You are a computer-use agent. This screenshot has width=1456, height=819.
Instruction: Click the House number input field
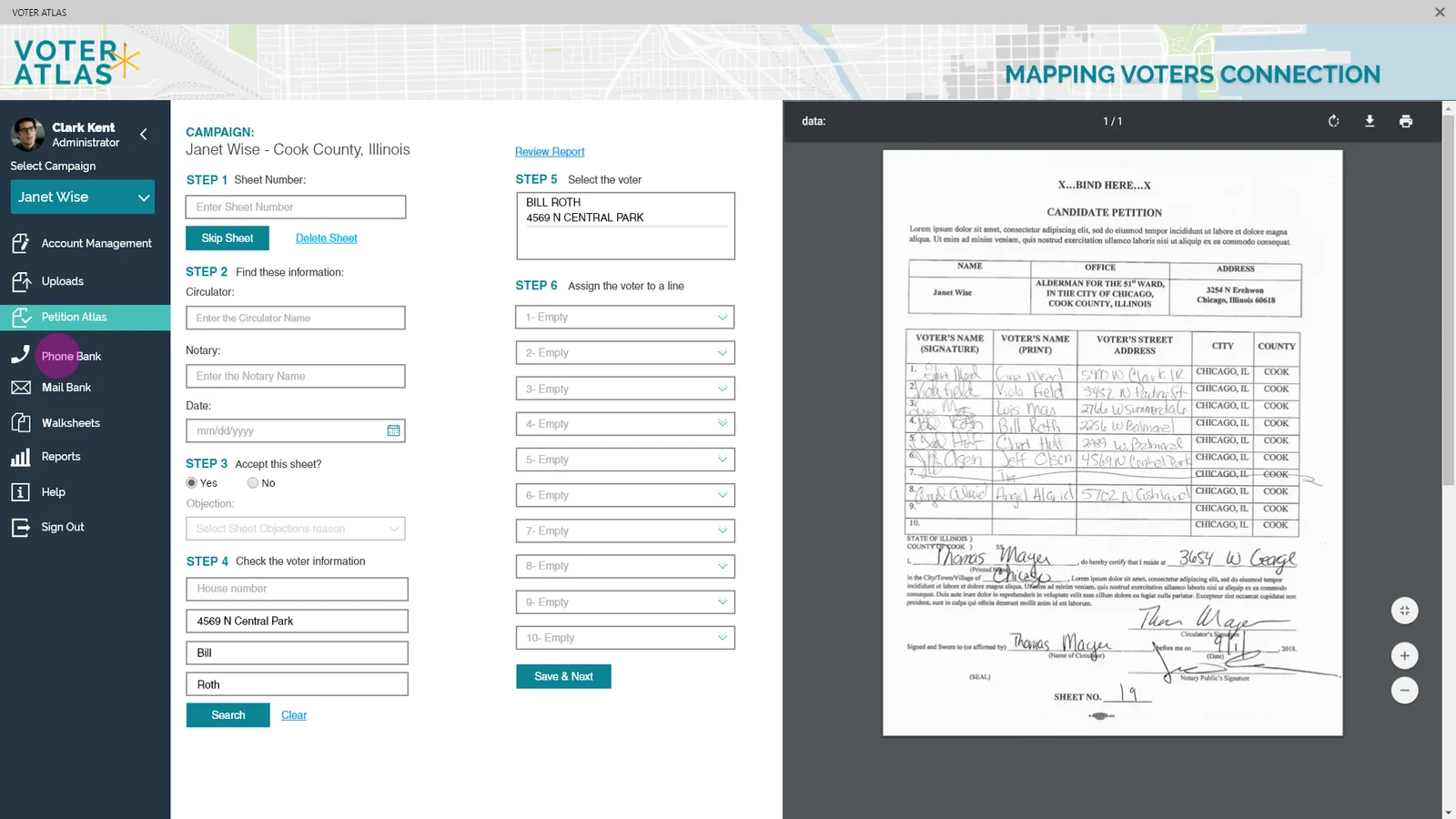298,590
